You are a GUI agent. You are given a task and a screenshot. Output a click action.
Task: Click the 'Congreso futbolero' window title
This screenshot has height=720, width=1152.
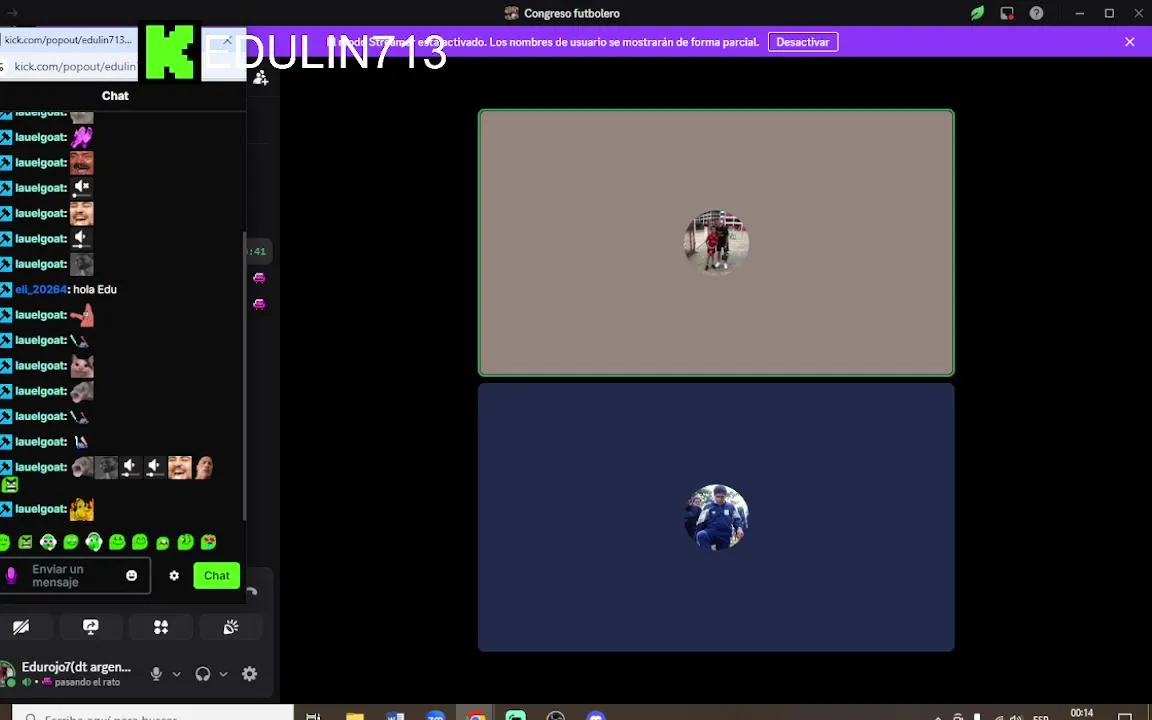pos(572,13)
